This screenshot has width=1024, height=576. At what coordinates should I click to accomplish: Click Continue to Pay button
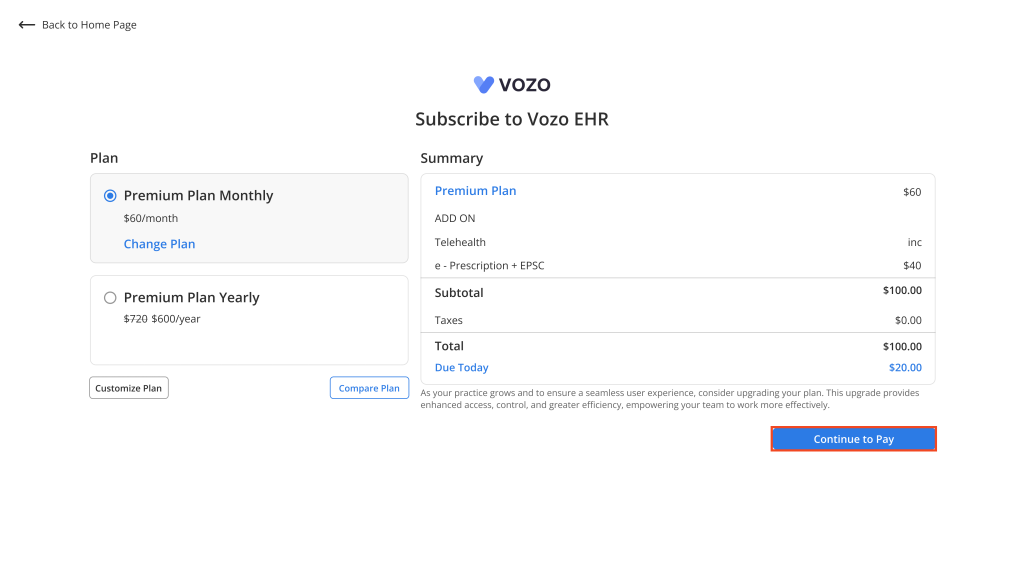click(x=854, y=439)
